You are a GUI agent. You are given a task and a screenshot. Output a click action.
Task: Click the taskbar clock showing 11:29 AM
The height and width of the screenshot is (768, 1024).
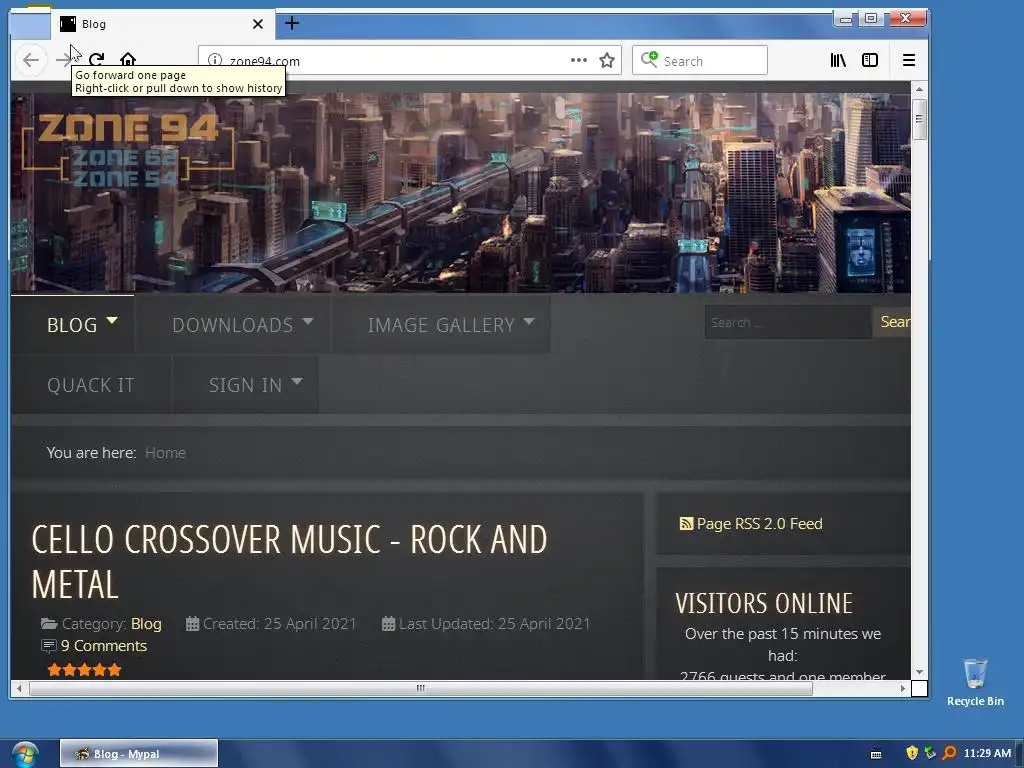(x=987, y=754)
